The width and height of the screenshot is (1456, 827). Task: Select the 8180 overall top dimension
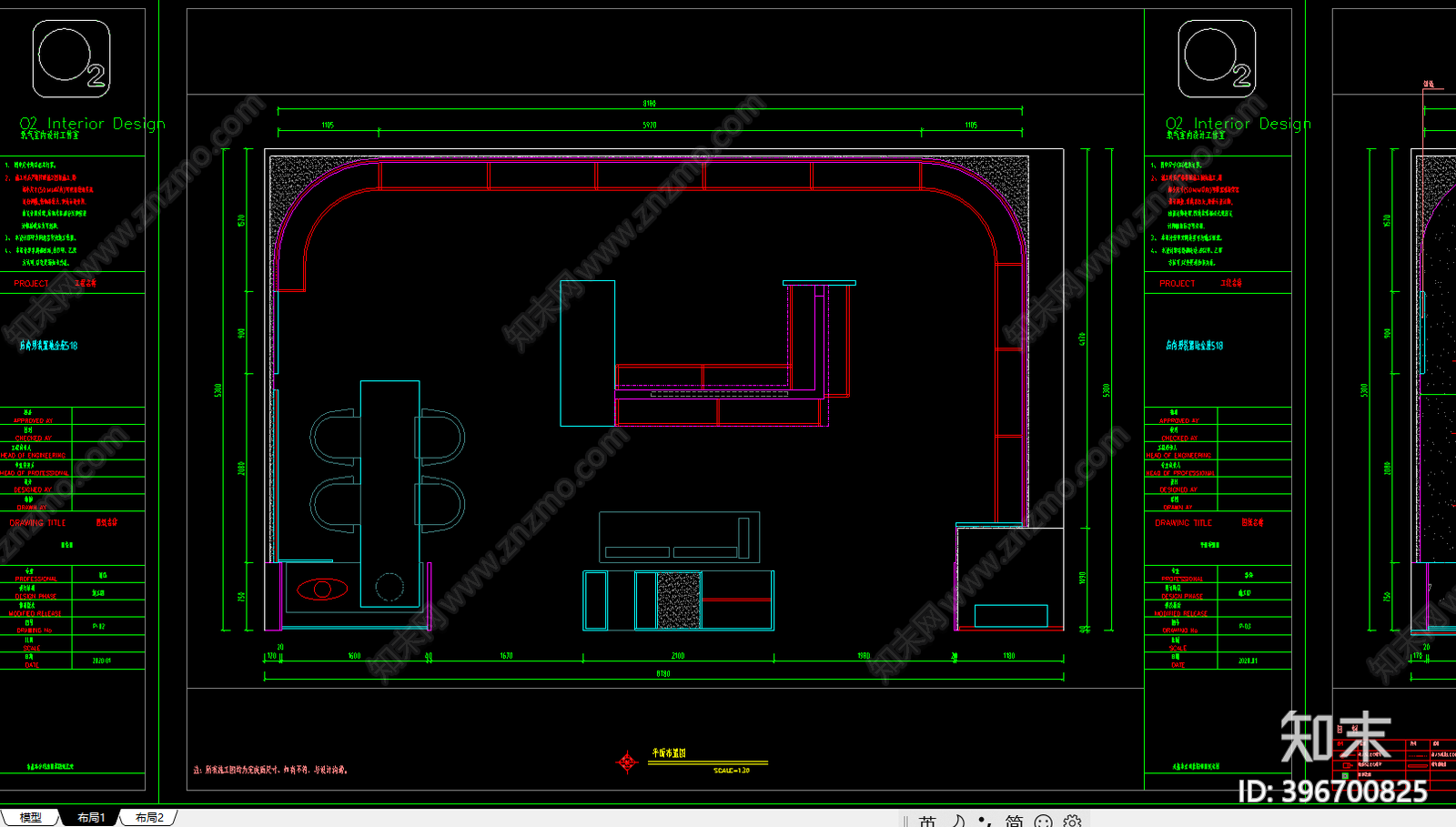(x=649, y=104)
